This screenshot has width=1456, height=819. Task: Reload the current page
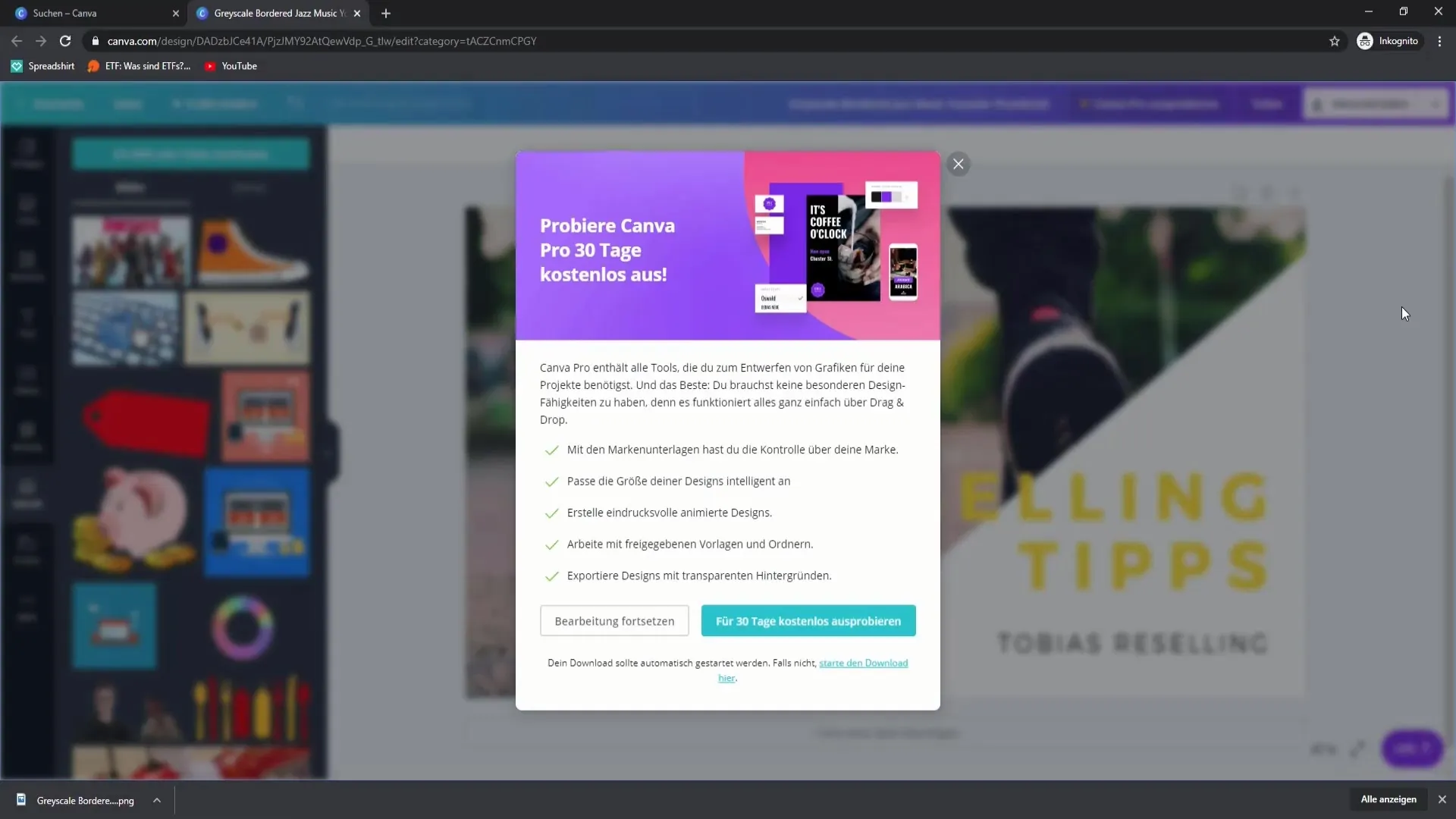pos(65,41)
